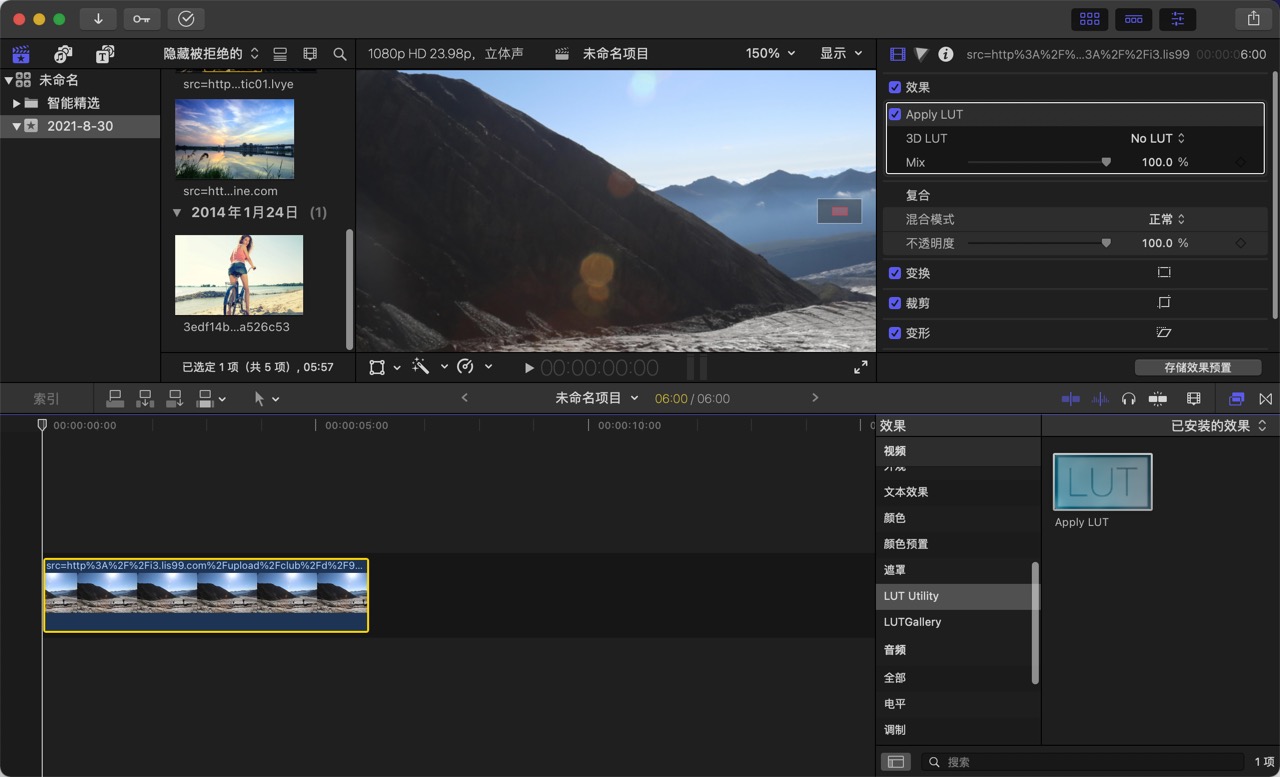The image size is (1280, 777).
Task: Expand the 智能精选 folder
Action: [x=17, y=103]
